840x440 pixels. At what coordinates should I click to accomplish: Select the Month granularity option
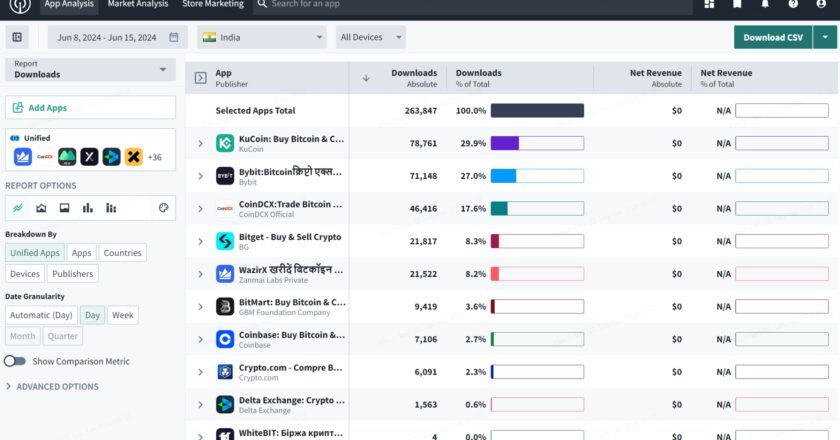click(22, 336)
